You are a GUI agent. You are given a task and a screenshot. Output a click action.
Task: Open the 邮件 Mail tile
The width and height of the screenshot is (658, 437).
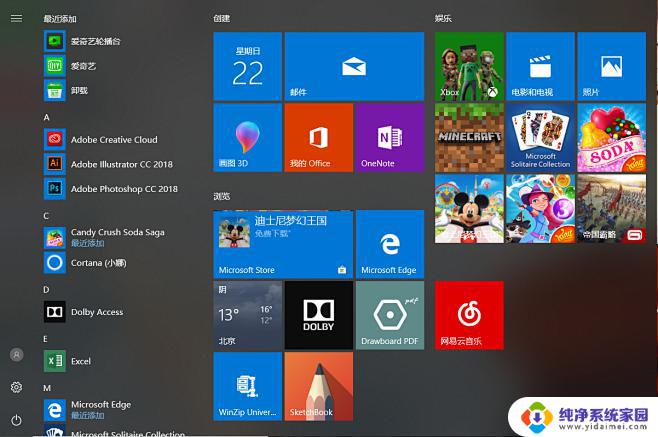[x=354, y=66]
